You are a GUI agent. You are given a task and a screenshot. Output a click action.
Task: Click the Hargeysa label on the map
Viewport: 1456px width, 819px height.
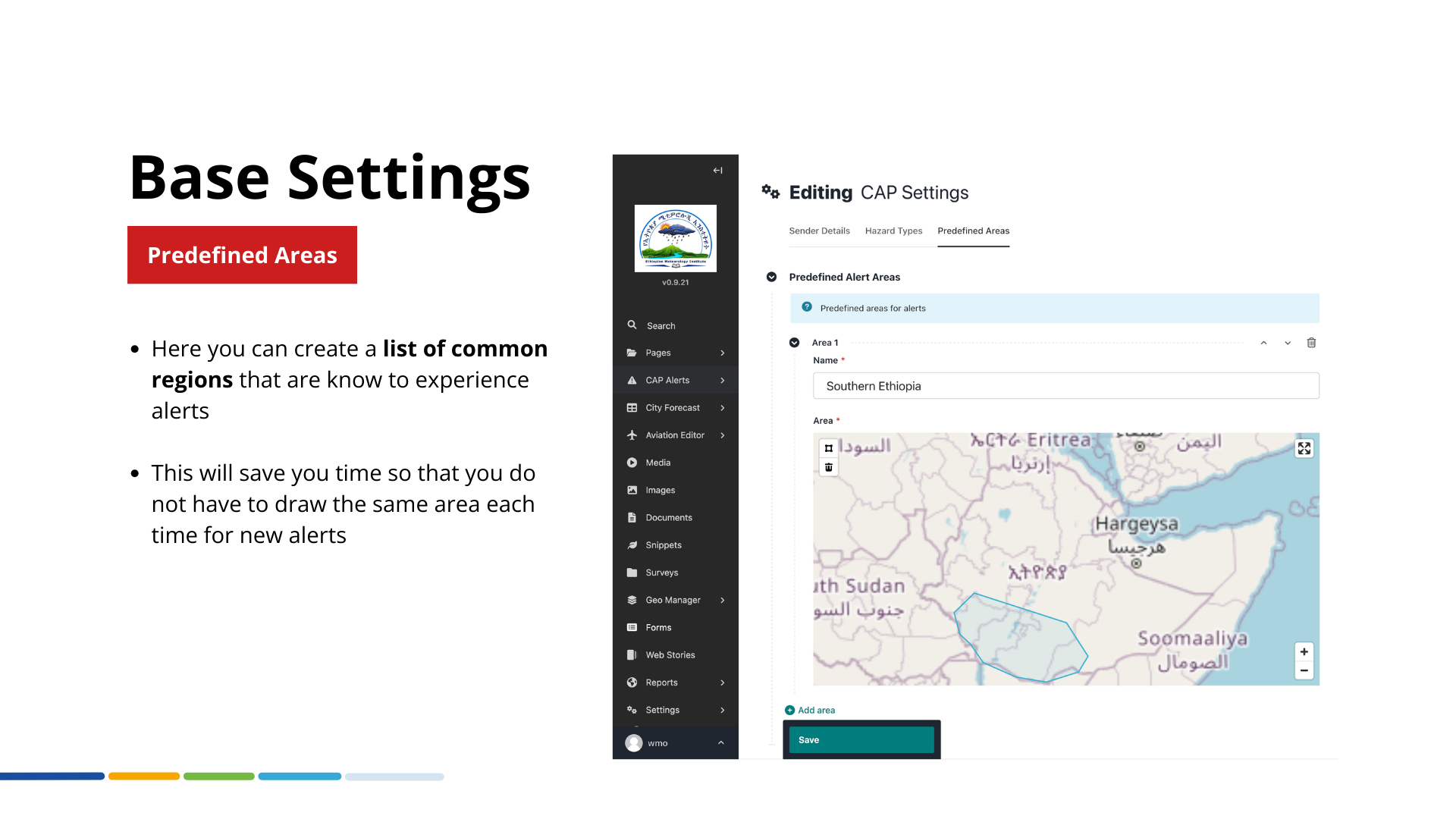(1137, 523)
